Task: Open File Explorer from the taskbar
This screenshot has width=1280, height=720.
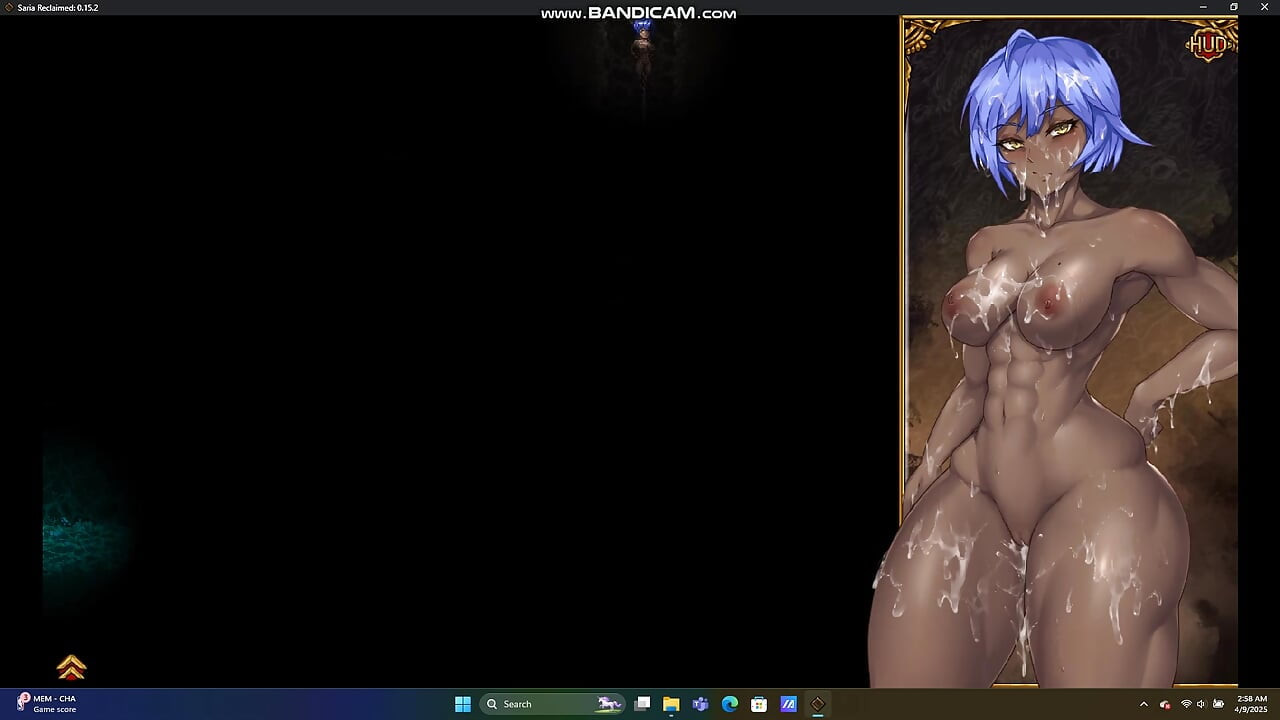Action: click(x=671, y=704)
